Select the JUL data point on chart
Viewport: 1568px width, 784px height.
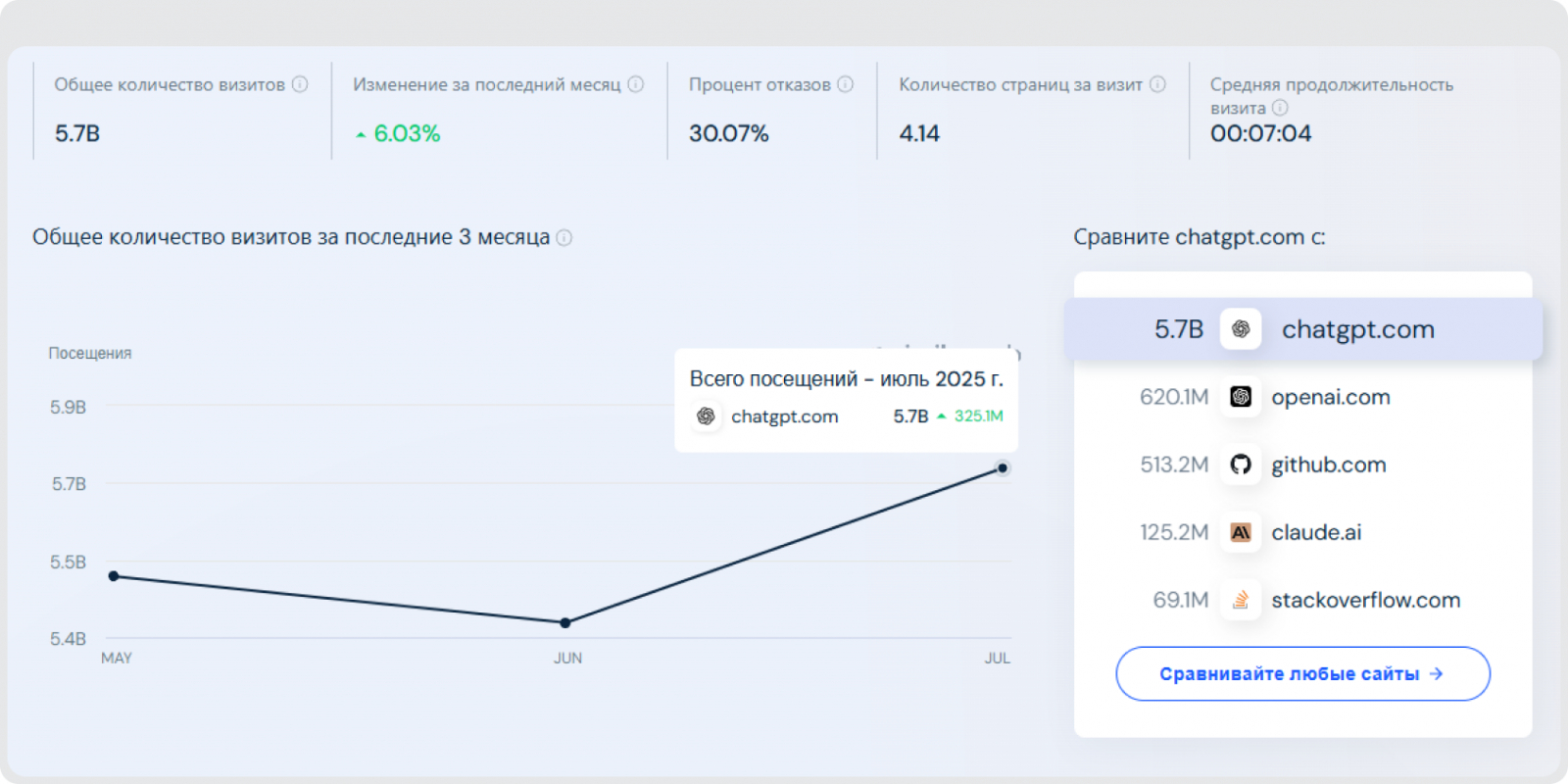click(1003, 468)
